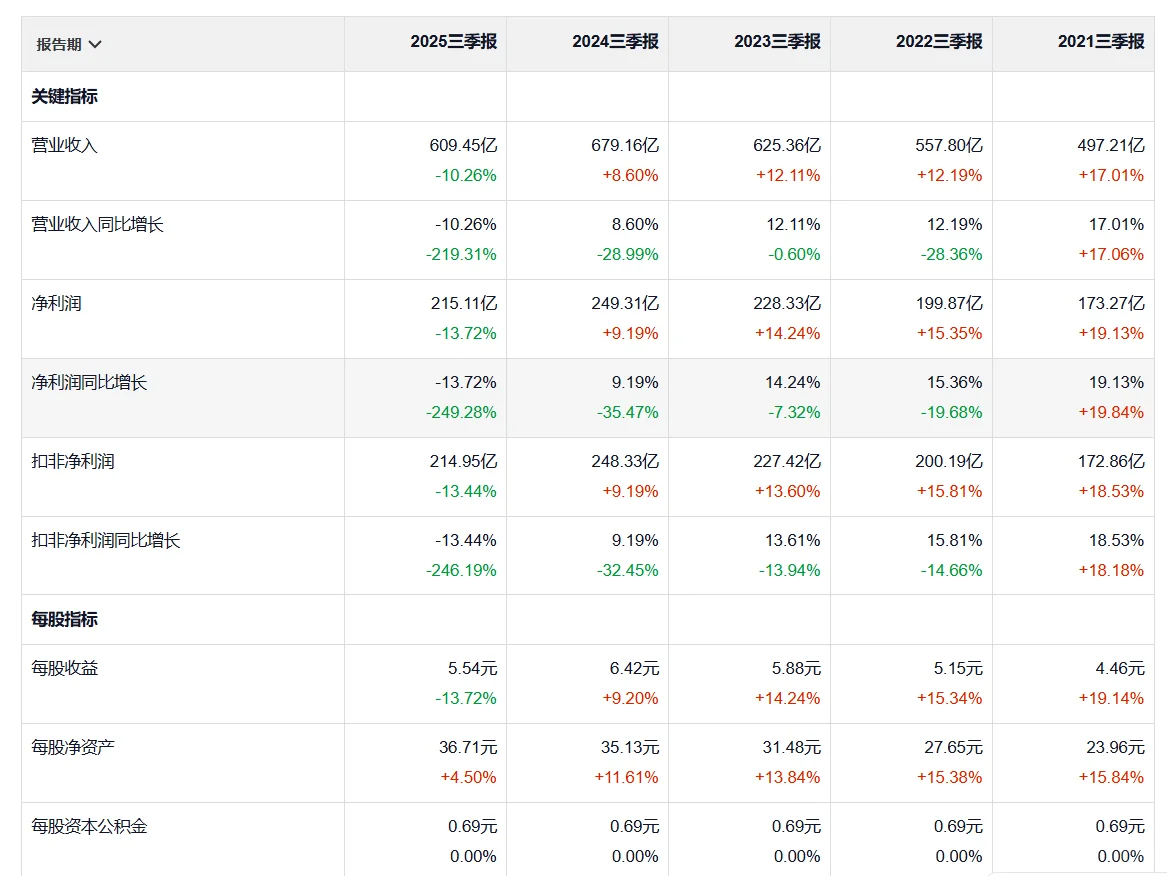The height and width of the screenshot is (876, 1167).
Task: Select the 5.88元 earnings per share
Action: 796,668
